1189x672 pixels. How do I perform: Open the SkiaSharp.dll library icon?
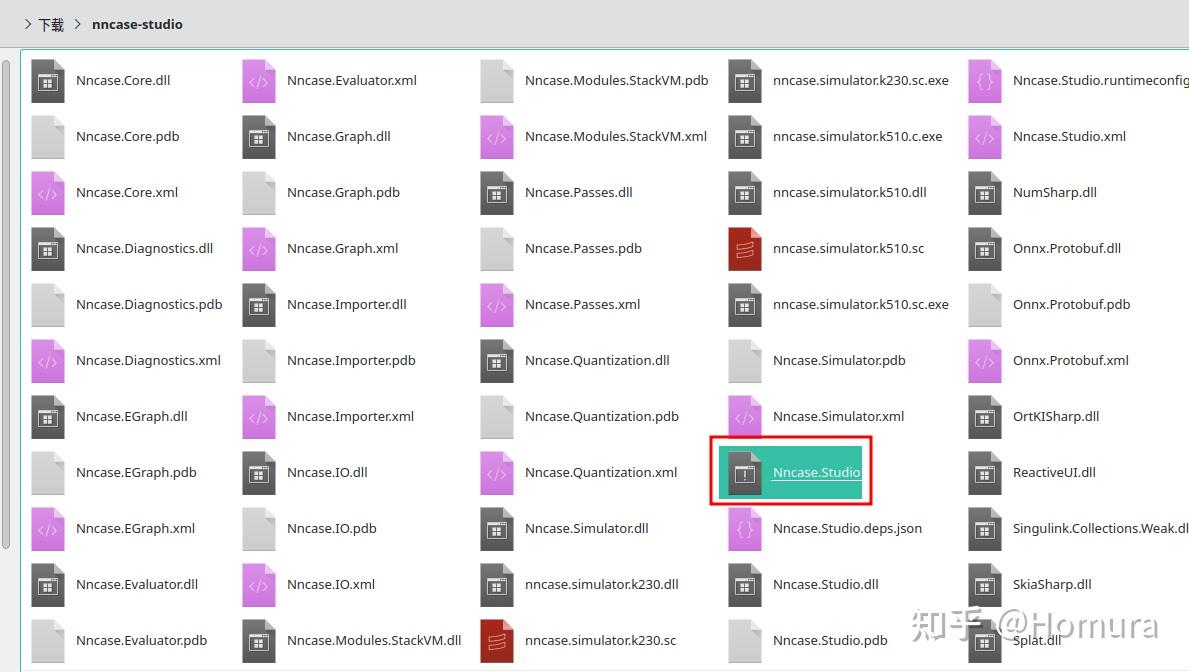click(985, 584)
